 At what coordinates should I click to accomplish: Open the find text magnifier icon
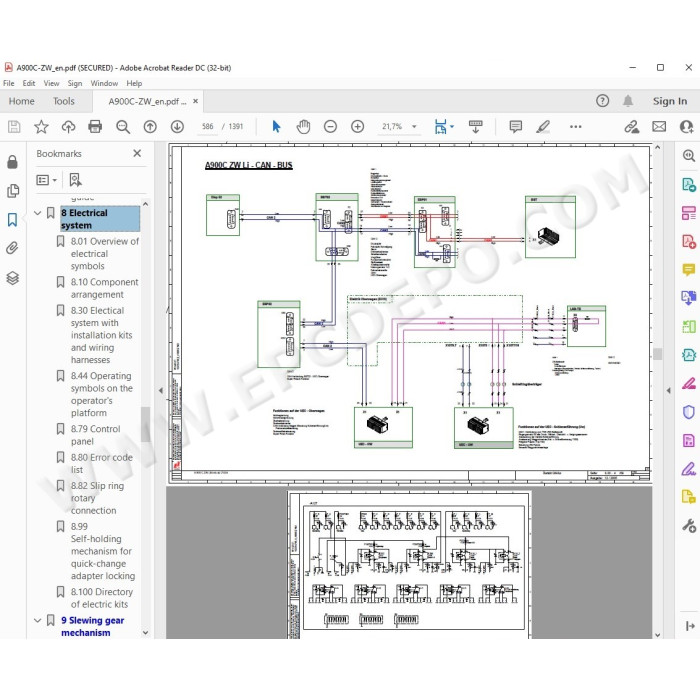123,127
